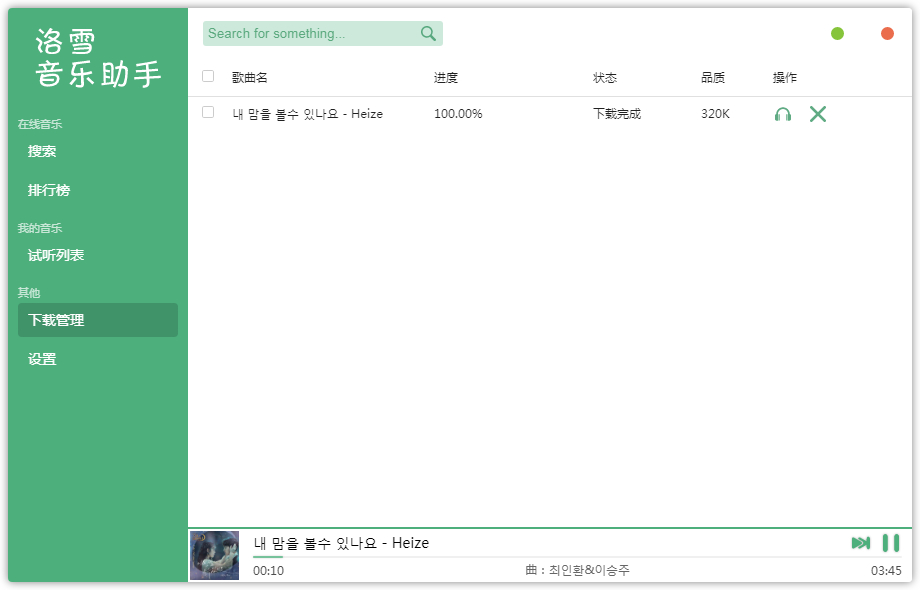Click the 歌曲名 column header

pyautogui.click(x=250, y=78)
